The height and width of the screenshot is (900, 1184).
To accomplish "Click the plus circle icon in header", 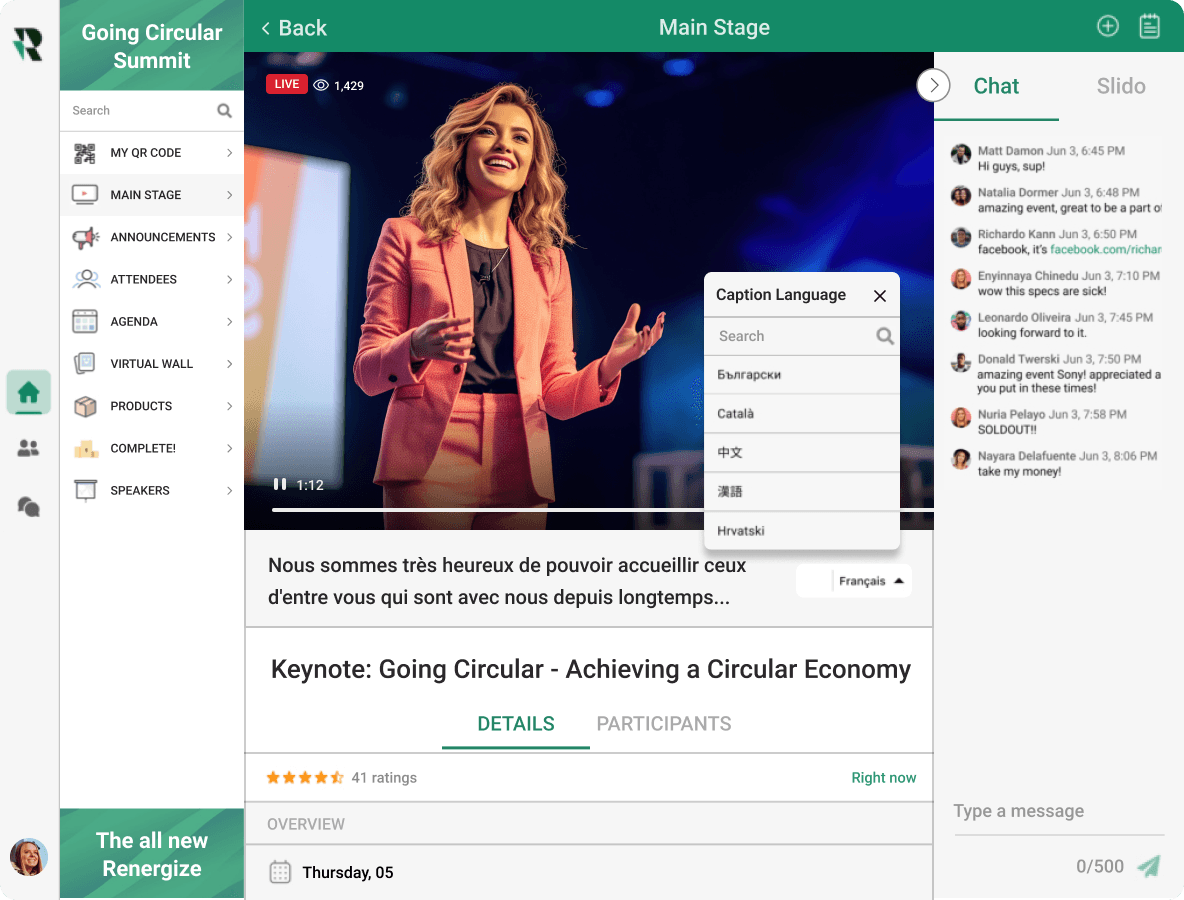I will coord(1108,26).
